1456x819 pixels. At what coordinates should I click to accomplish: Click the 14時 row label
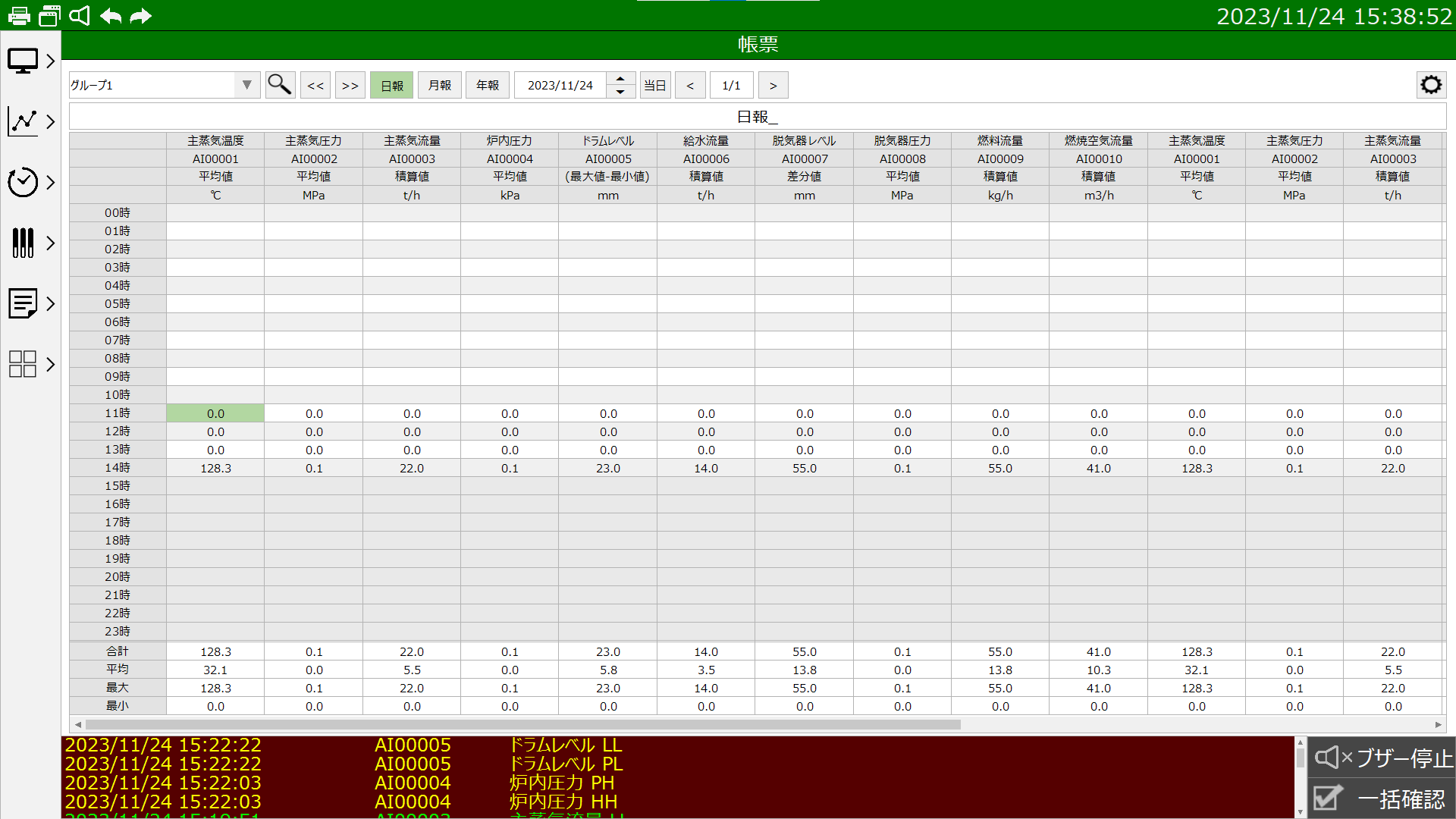[x=118, y=468]
